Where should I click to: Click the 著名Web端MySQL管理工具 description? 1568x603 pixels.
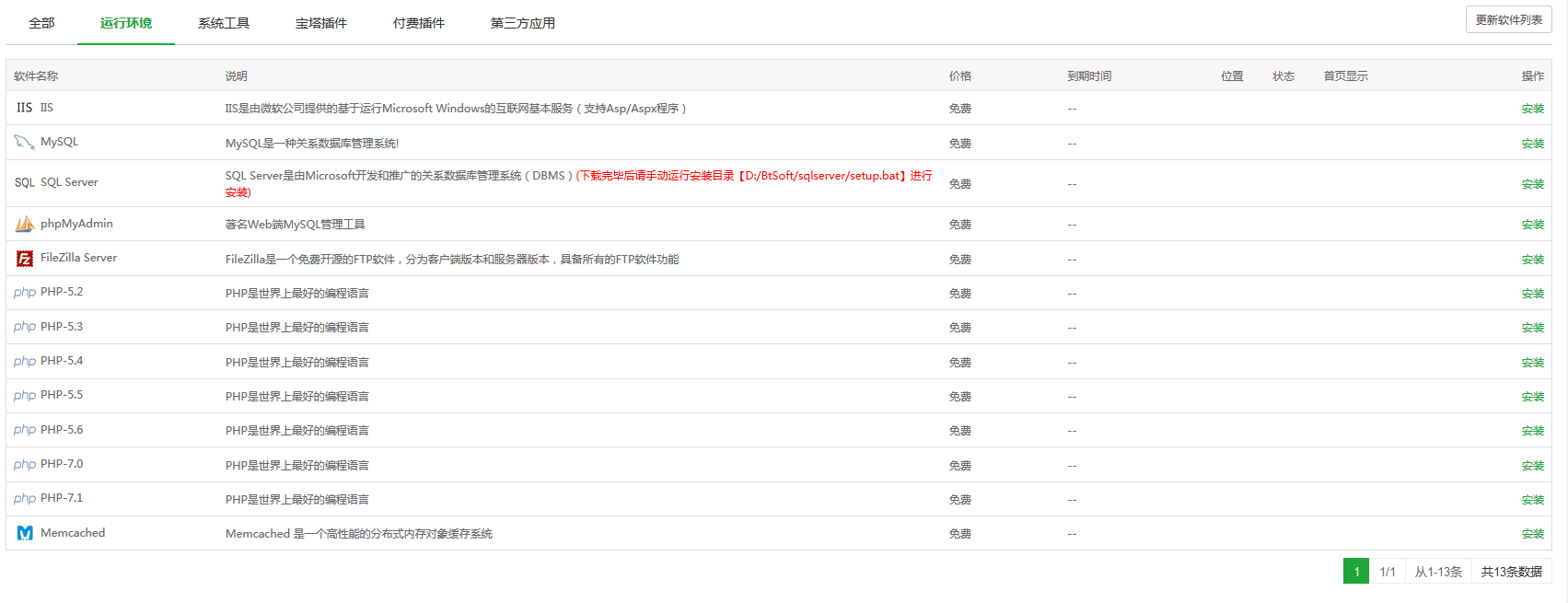click(296, 225)
